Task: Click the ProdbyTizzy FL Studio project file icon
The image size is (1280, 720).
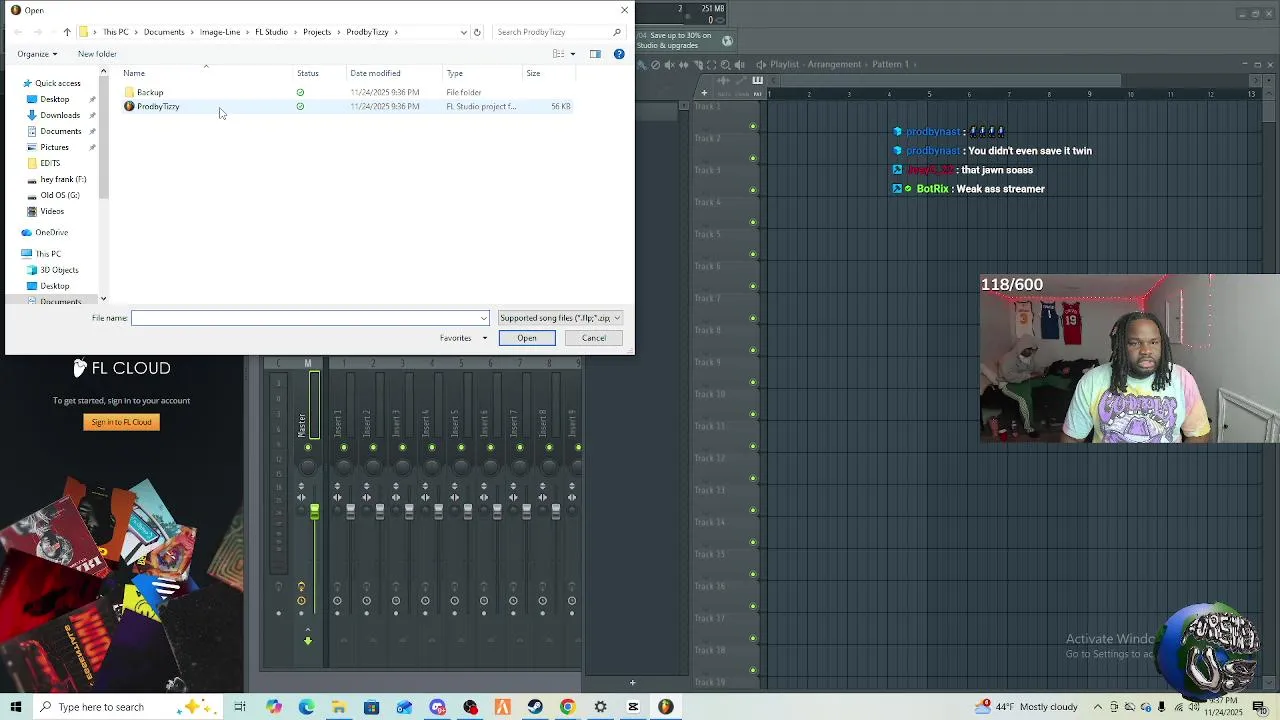Action: [129, 106]
